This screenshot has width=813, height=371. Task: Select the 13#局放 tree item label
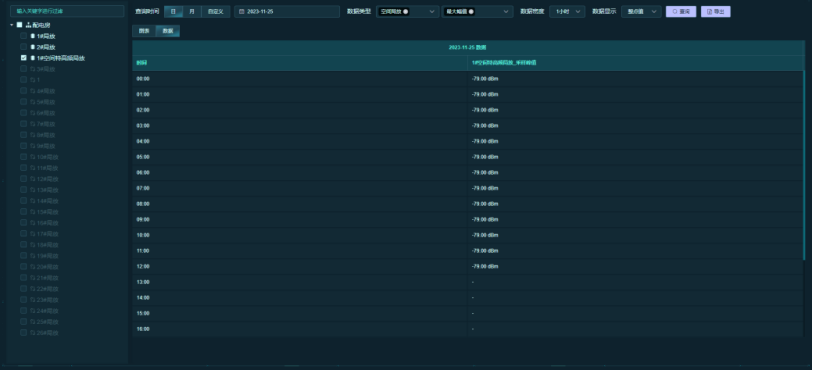47,190
